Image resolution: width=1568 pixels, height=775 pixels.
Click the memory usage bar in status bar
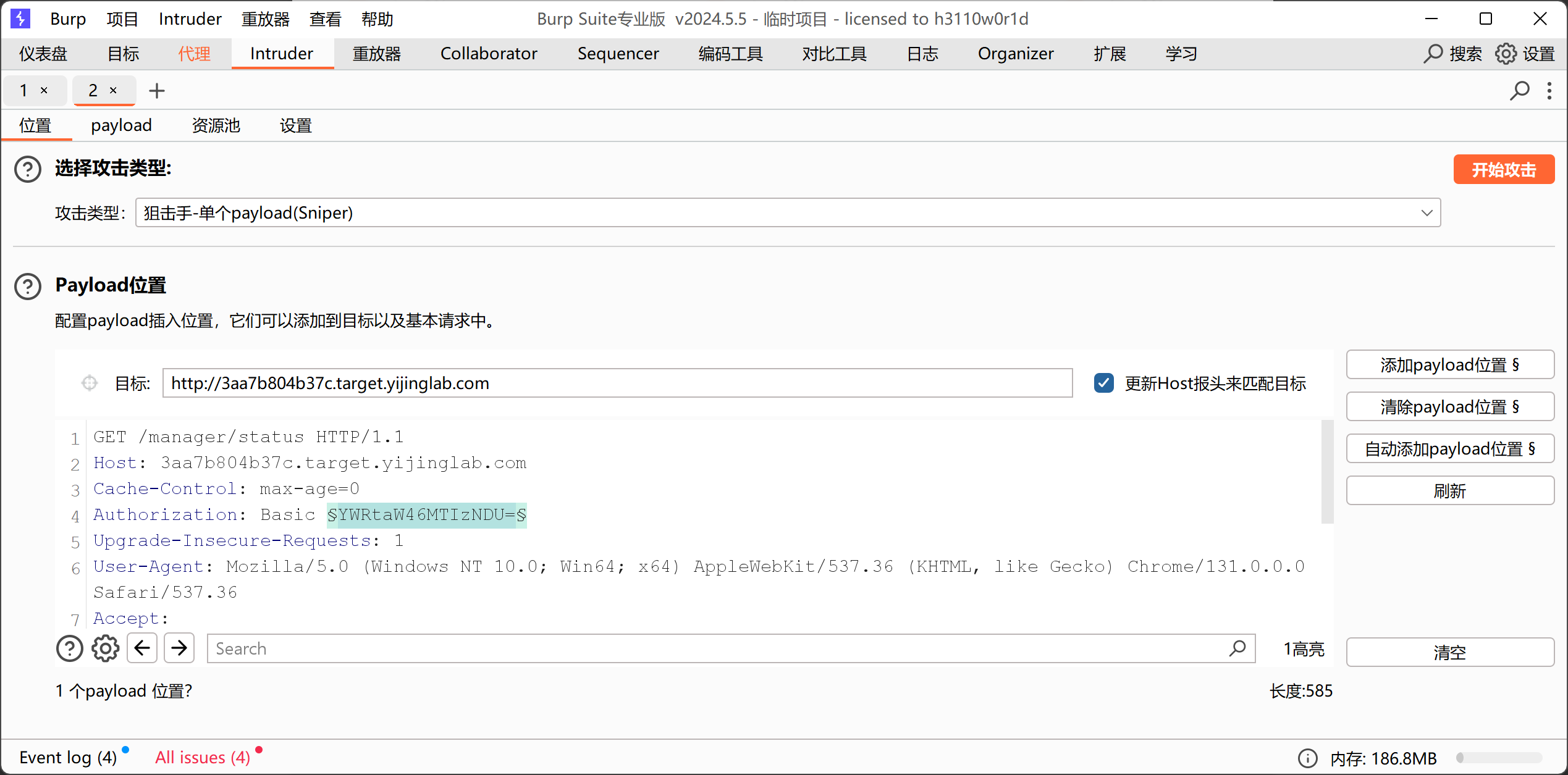(x=1499, y=758)
